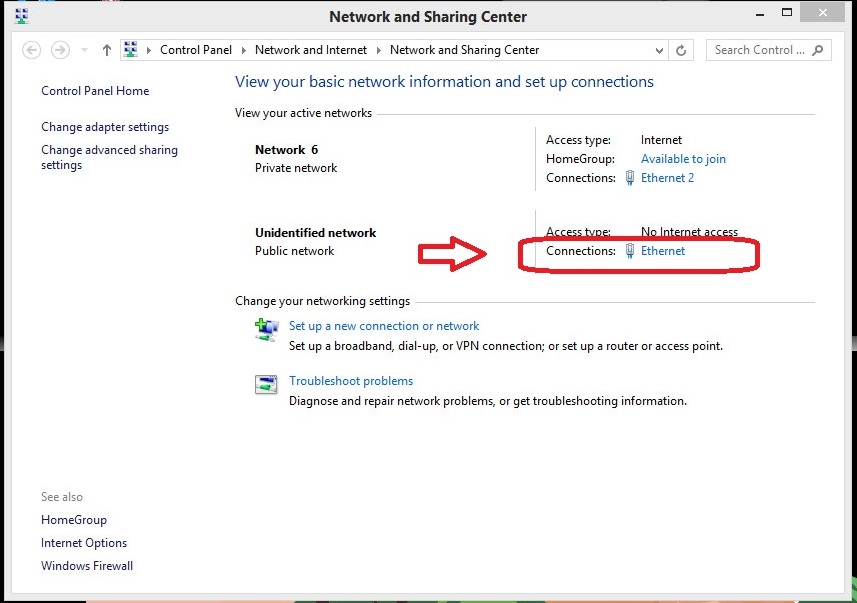Open address bar history dropdown
857x603 pixels.
coord(659,50)
